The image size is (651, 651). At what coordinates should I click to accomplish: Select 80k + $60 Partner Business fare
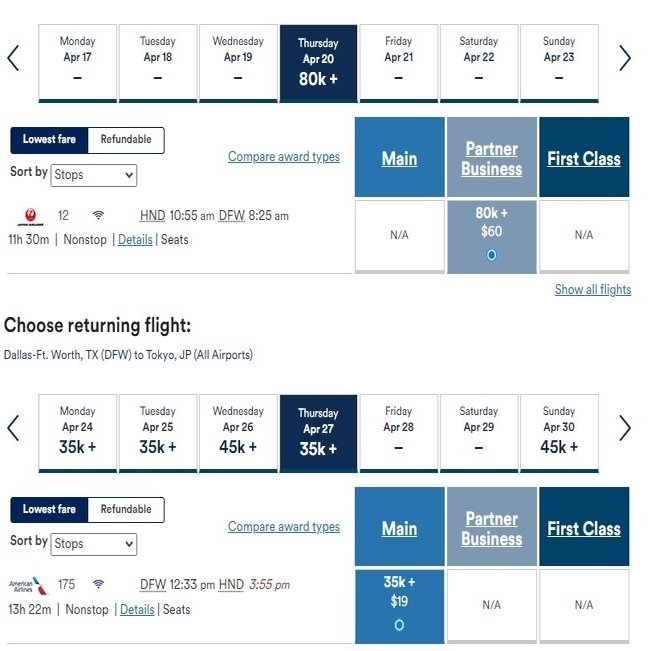pos(491,255)
